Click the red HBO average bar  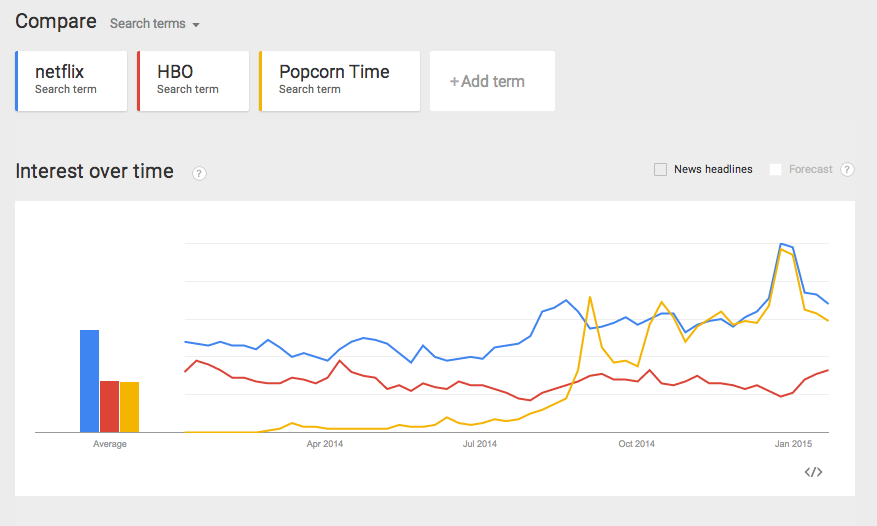(109, 406)
